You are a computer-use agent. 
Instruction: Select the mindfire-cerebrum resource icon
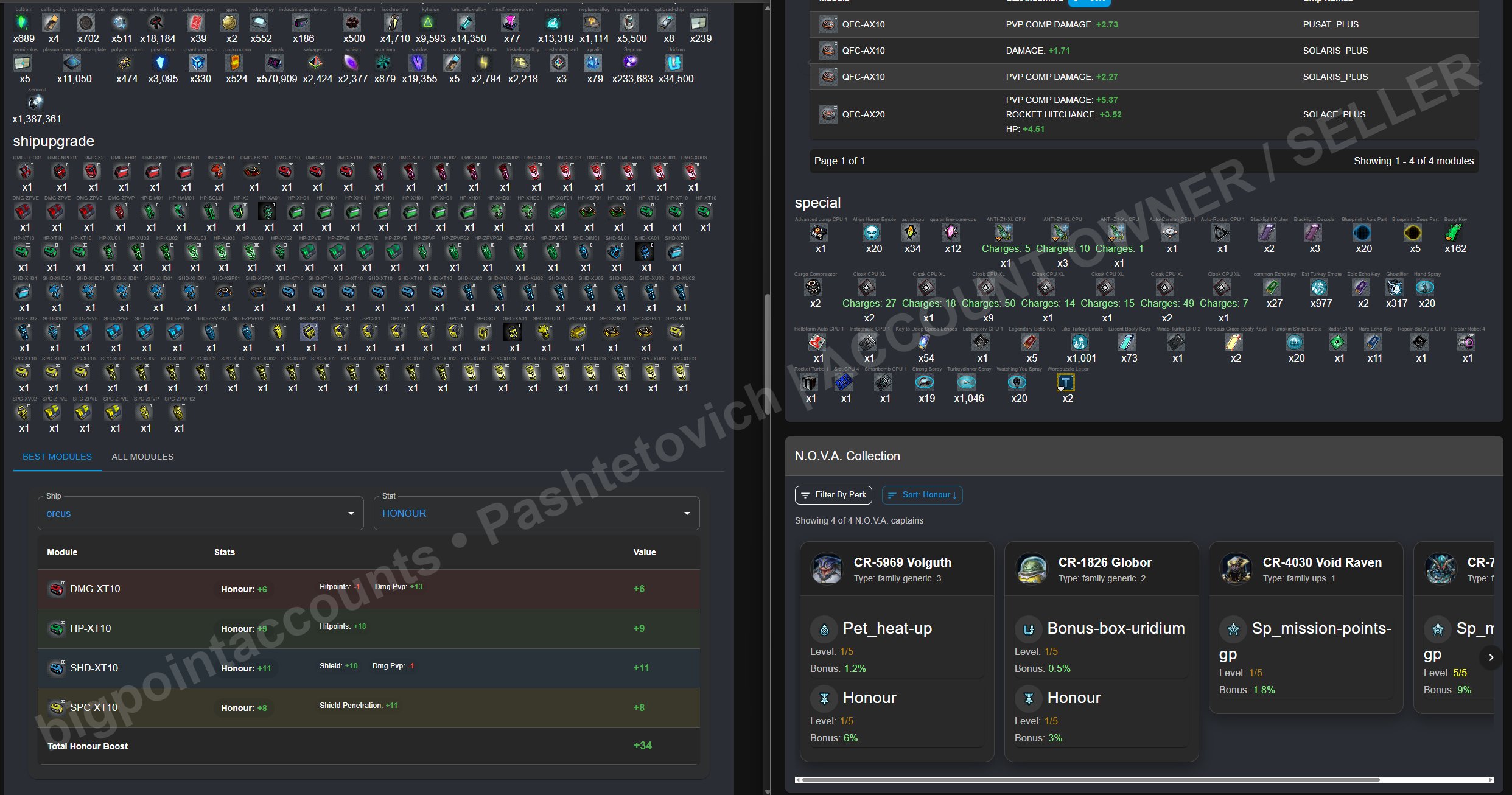point(510,23)
